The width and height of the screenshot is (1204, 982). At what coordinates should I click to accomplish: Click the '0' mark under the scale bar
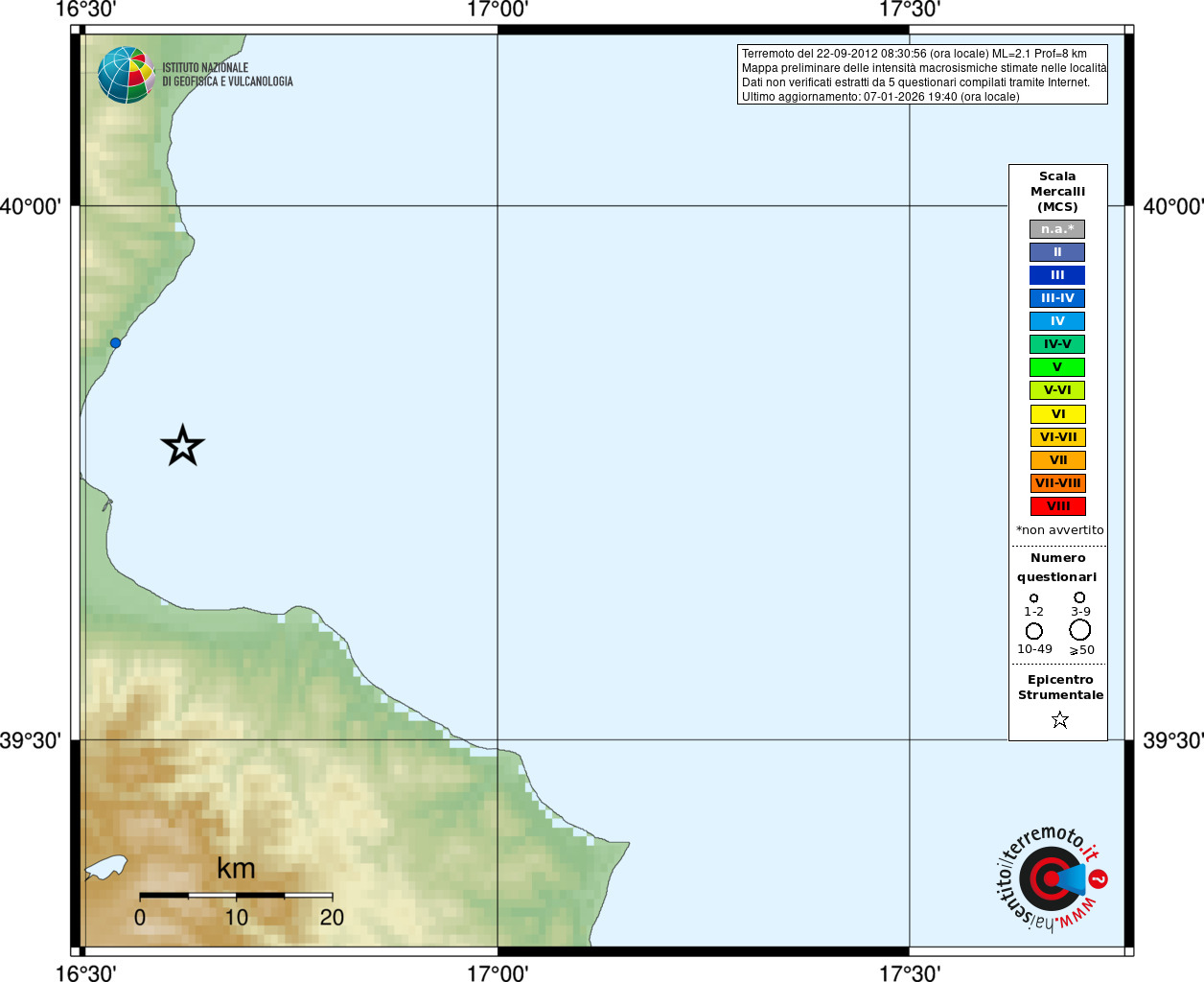(x=140, y=918)
